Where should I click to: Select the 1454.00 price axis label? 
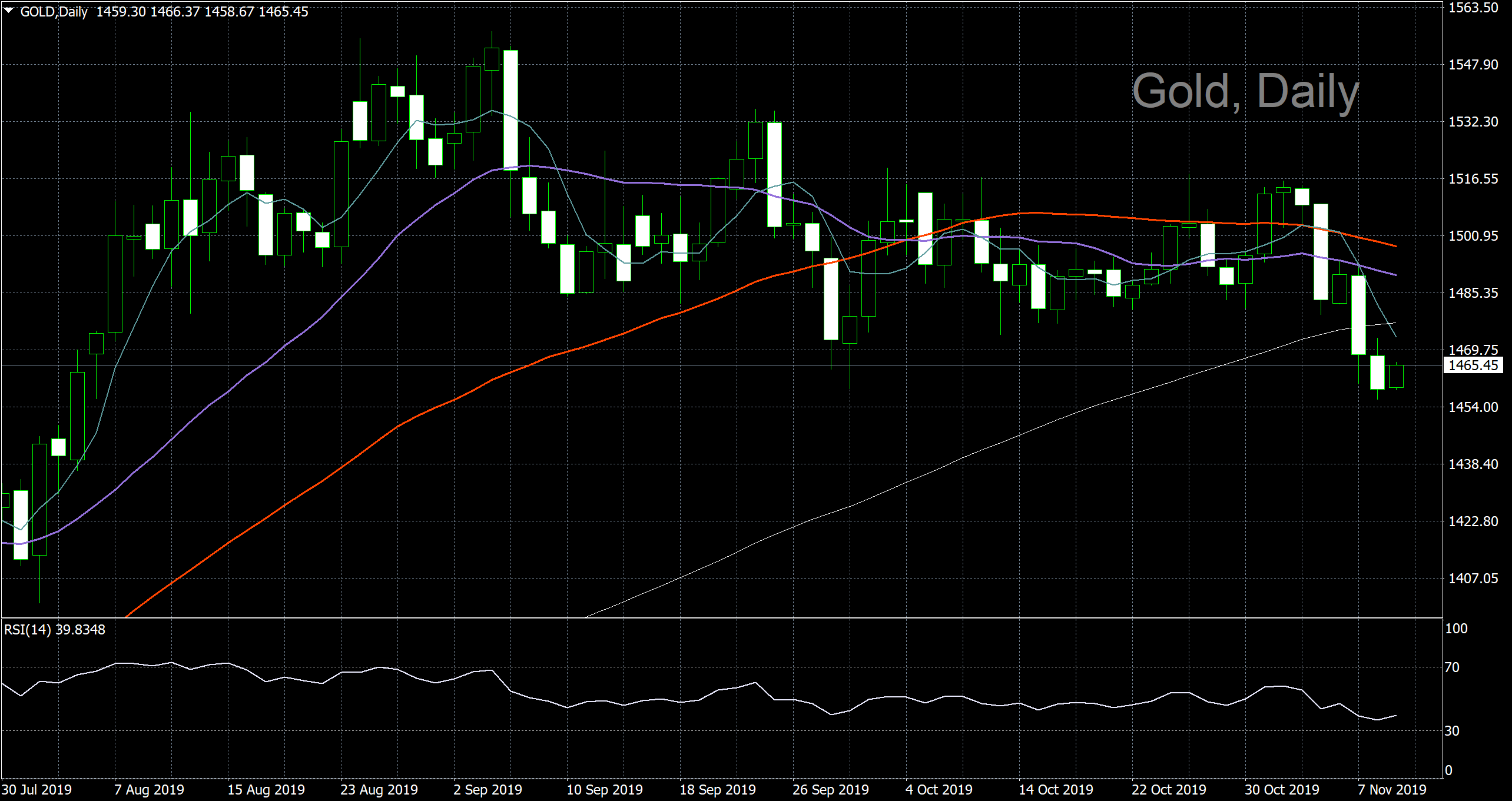1473,407
